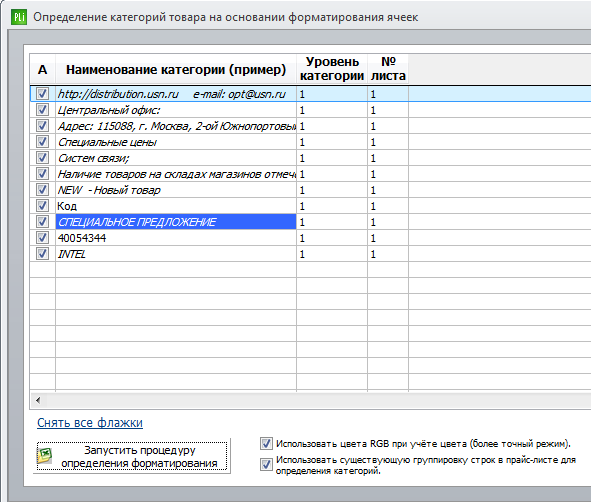This screenshot has width=591, height=502.
Task: Disable Использовать цвета RGB option
Action: (266, 444)
